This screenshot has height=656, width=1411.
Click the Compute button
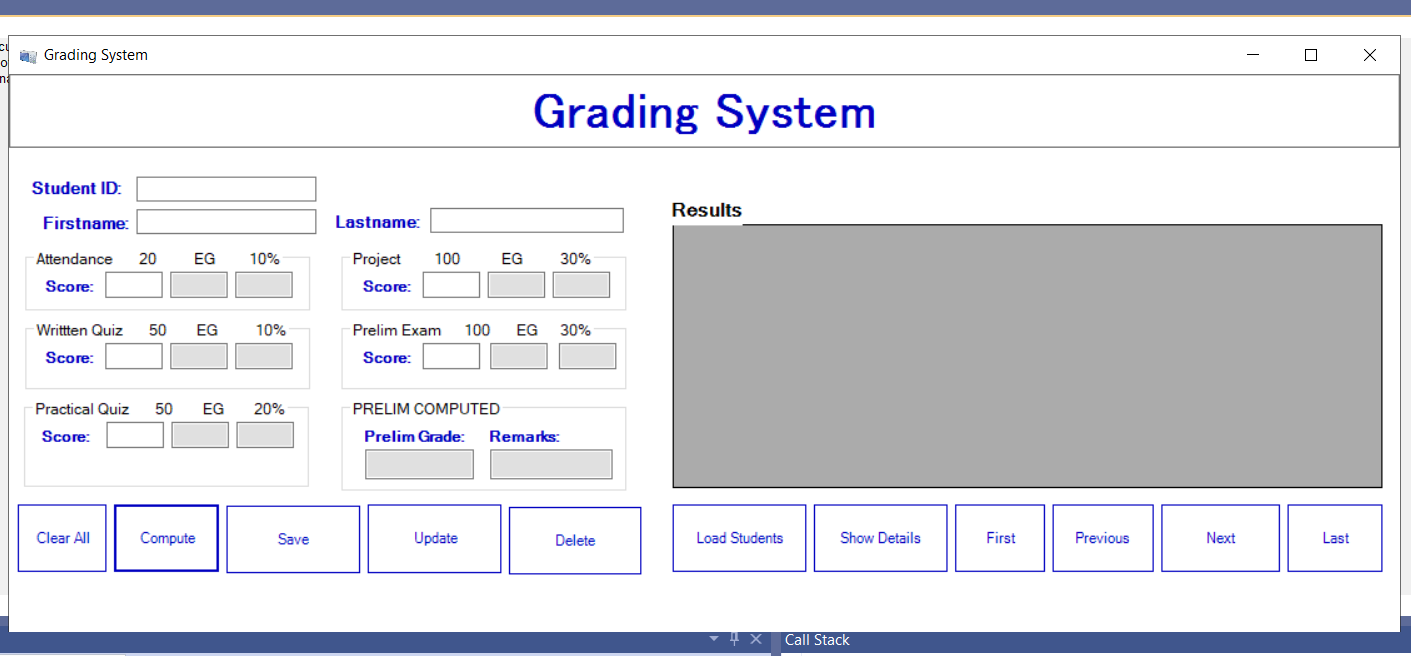point(167,538)
